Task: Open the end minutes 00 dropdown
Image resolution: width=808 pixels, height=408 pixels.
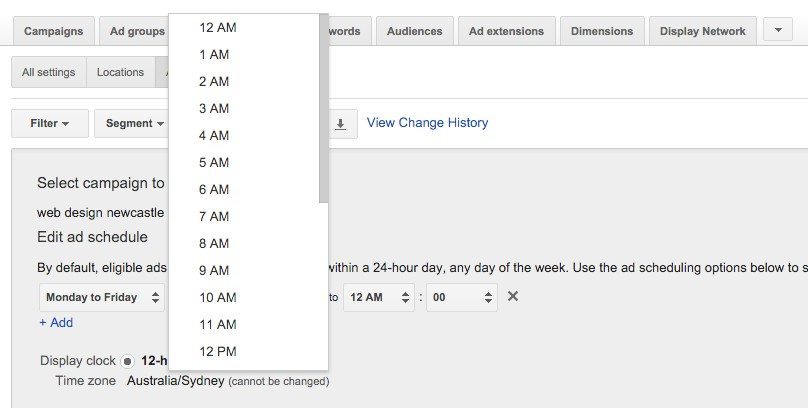Action: coord(461,297)
